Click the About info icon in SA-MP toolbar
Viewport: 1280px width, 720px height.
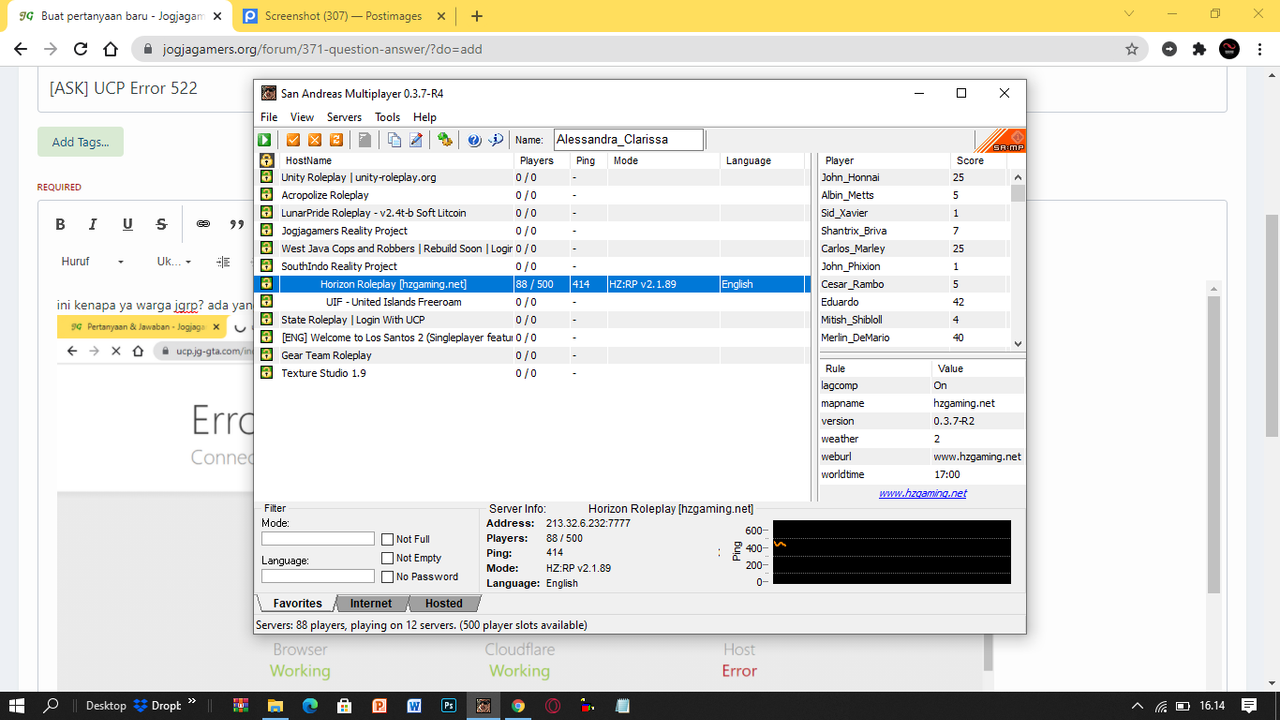point(495,140)
